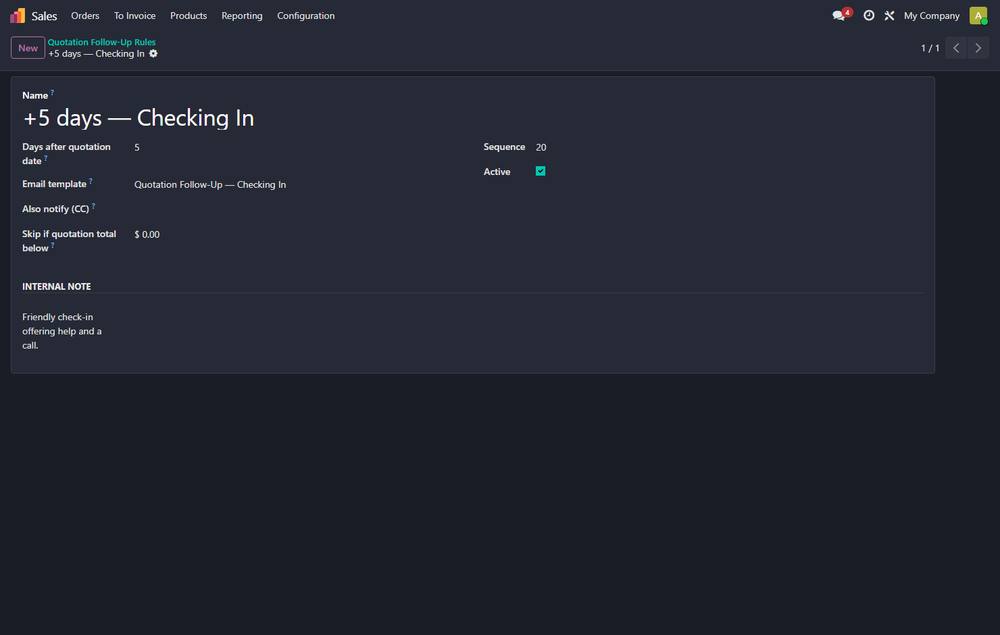Click the breadcrumb '+5 days — Checking In'
Screen dimensions: 1000x635
[96, 54]
